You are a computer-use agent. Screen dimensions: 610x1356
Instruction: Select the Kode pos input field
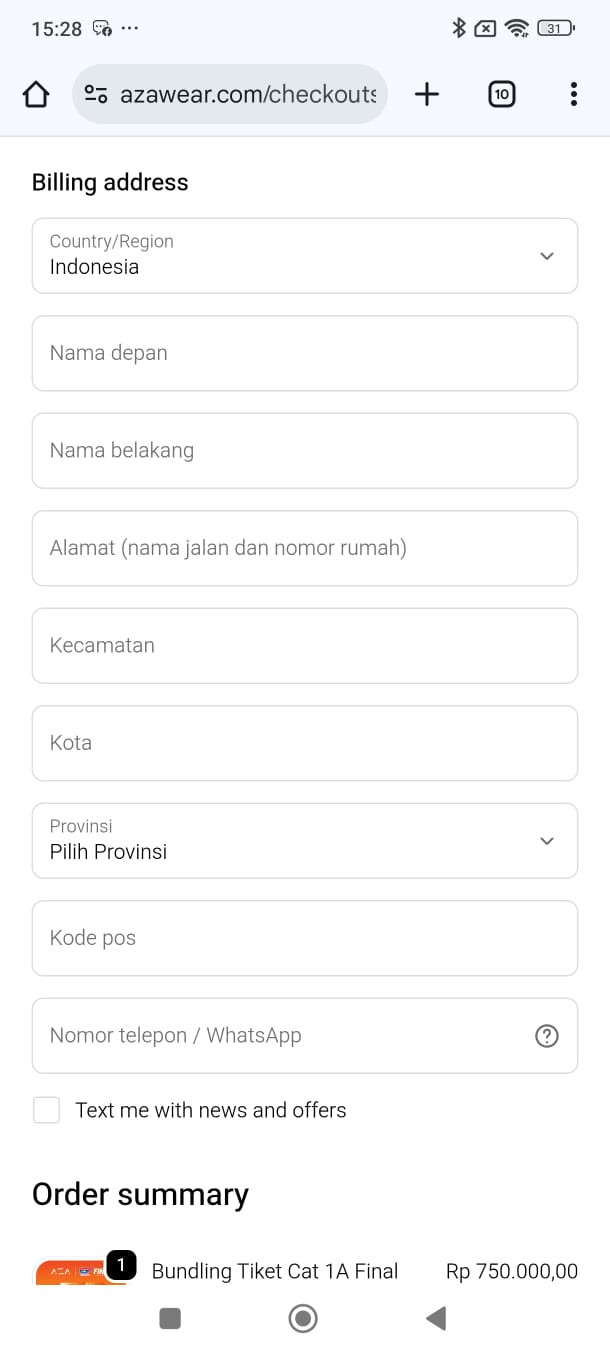(x=305, y=937)
